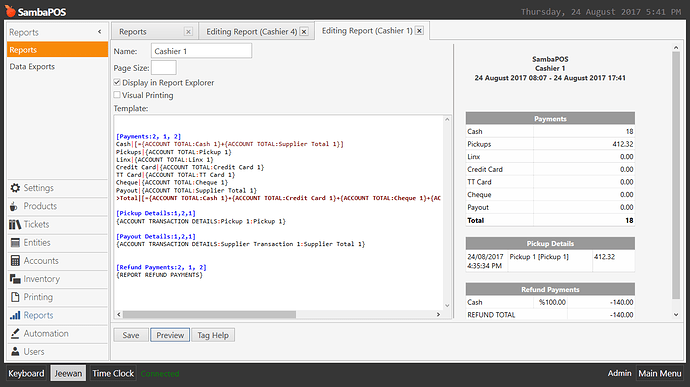Click the Connected status text
The width and height of the screenshot is (690, 387).
(x=160, y=373)
